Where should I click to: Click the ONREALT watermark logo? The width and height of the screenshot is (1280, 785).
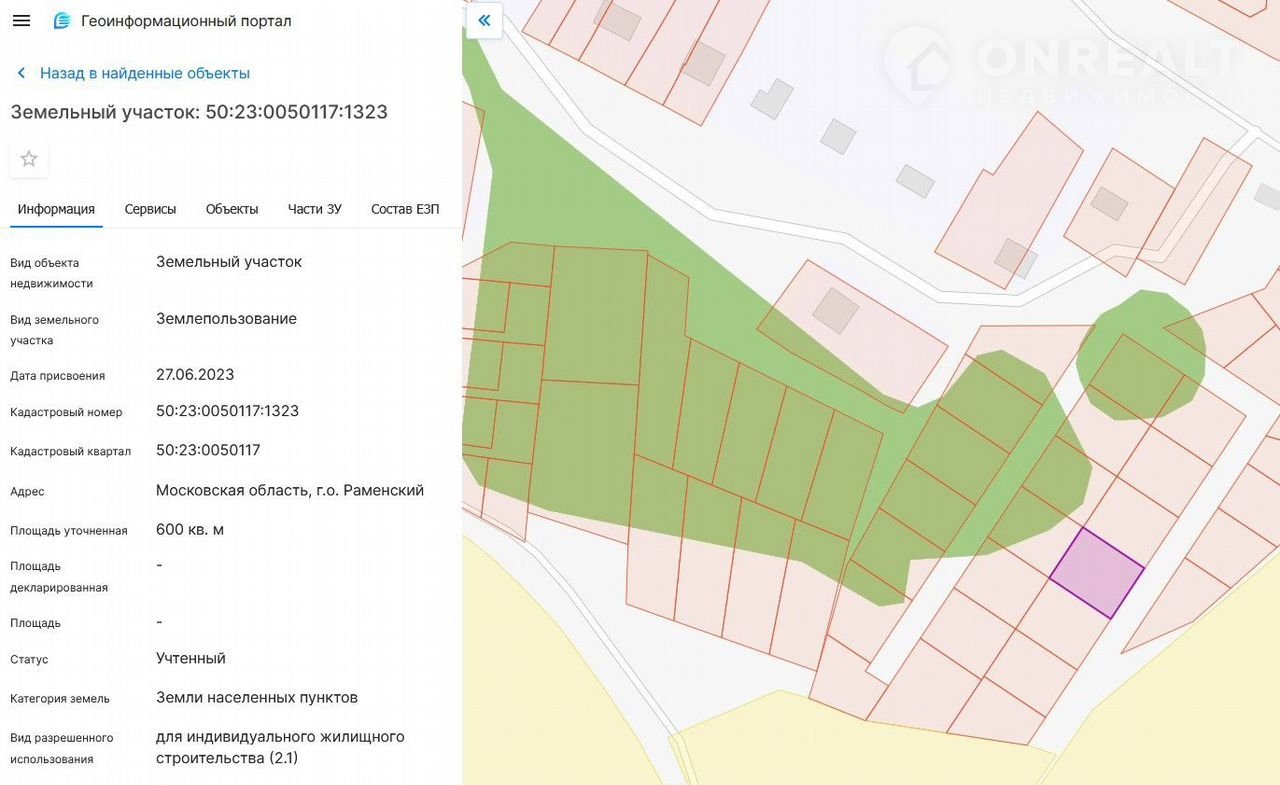click(1060, 65)
